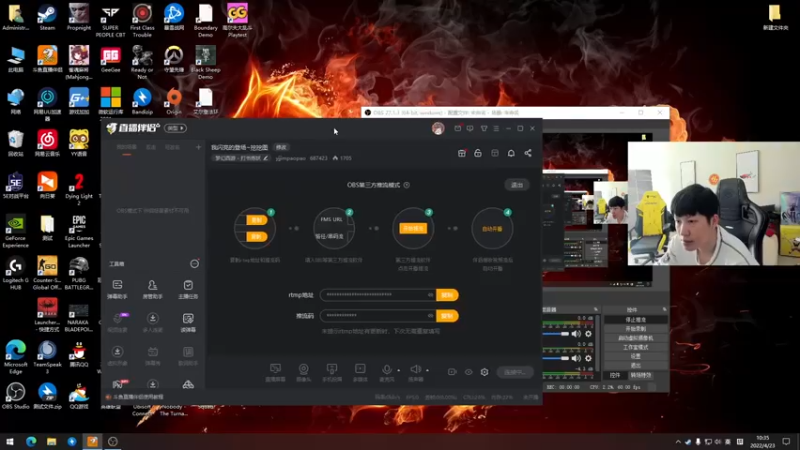The height and width of the screenshot is (450, 800).
Task: Click 设置 in the OBS controls panel
Action: tap(636, 356)
